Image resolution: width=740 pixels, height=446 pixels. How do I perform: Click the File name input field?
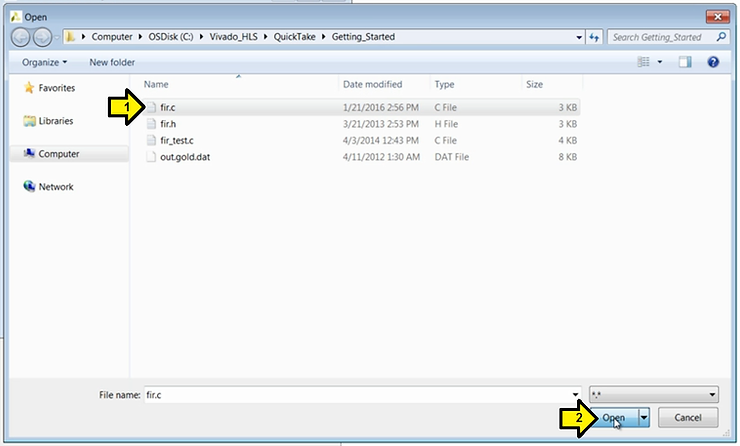(x=360, y=395)
